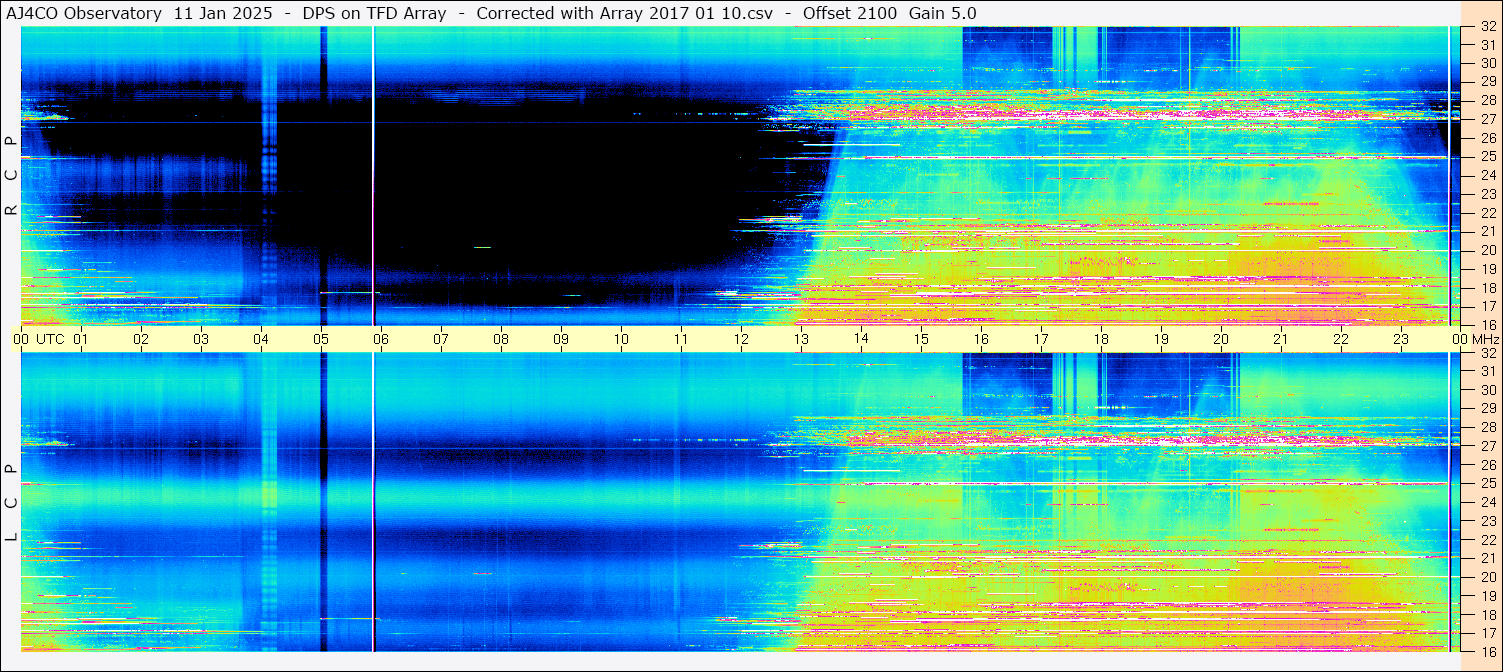Click the '05' hour mark on time axis
This screenshot has height=672, width=1503.
tap(321, 339)
